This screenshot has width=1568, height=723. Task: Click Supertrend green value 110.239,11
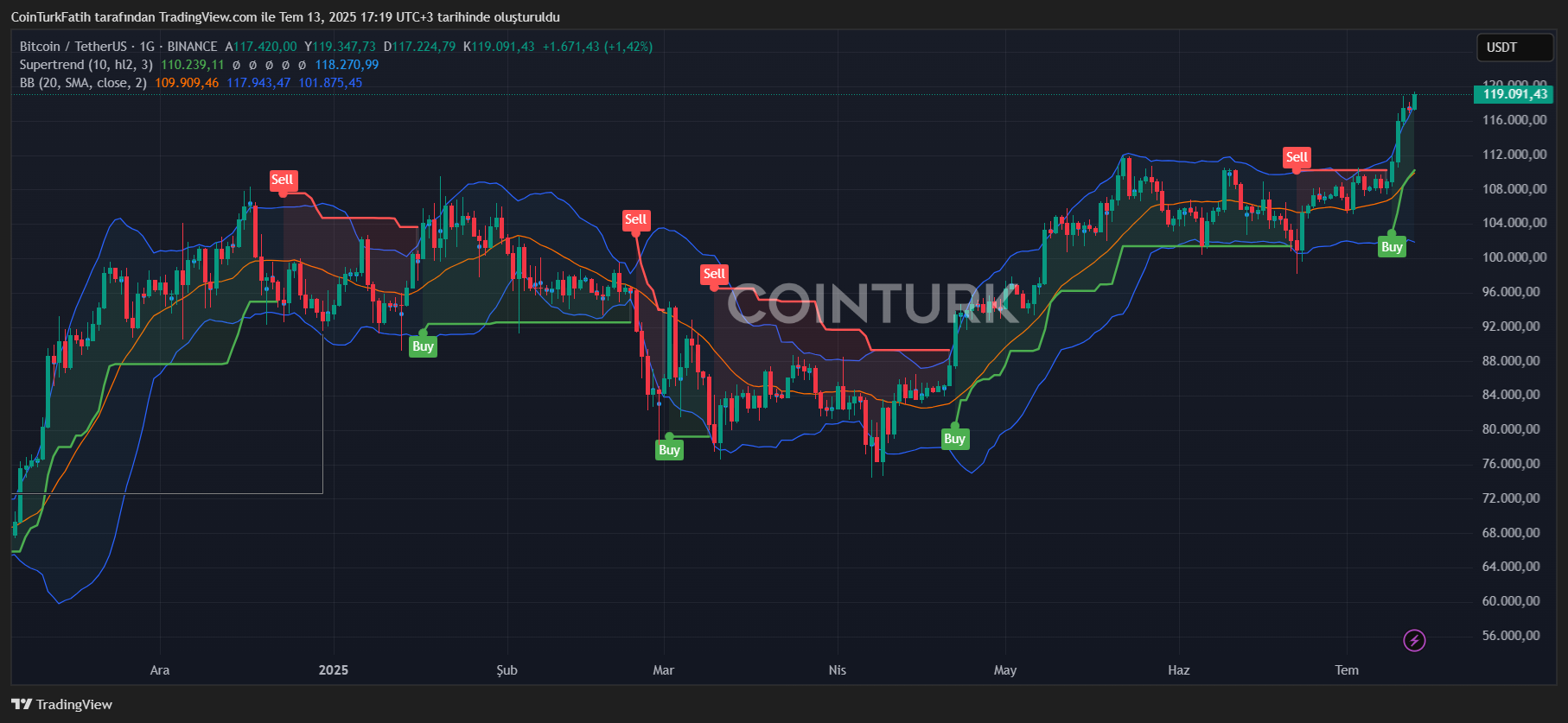coord(193,65)
